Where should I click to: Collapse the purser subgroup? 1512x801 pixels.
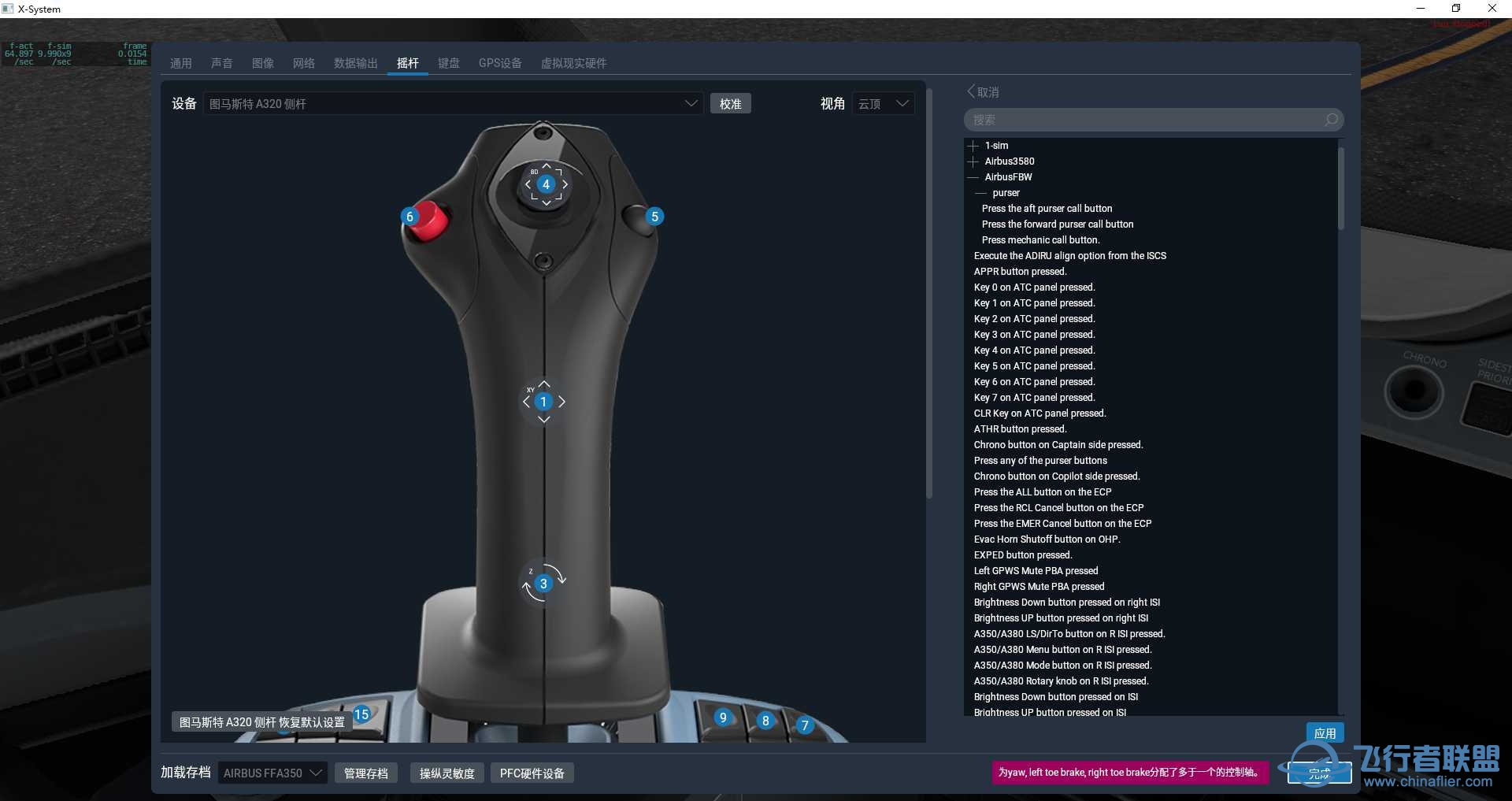(x=981, y=193)
